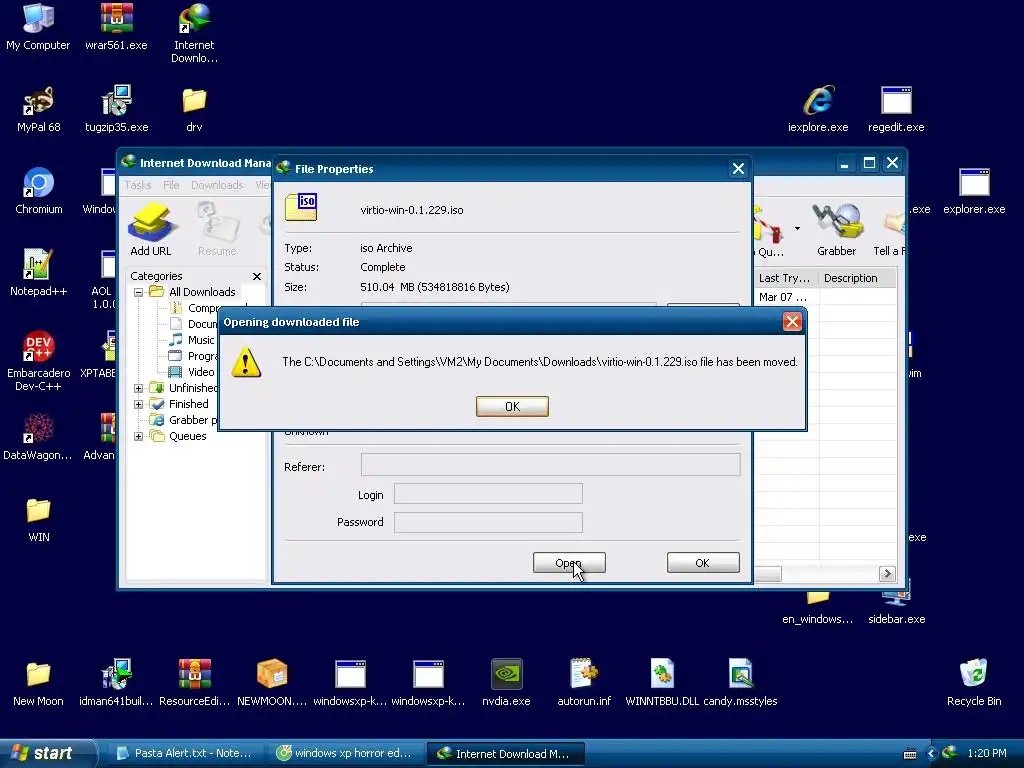Open the Downloads menu in IDM
The width and height of the screenshot is (1024, 768).
tap(217, 185)
